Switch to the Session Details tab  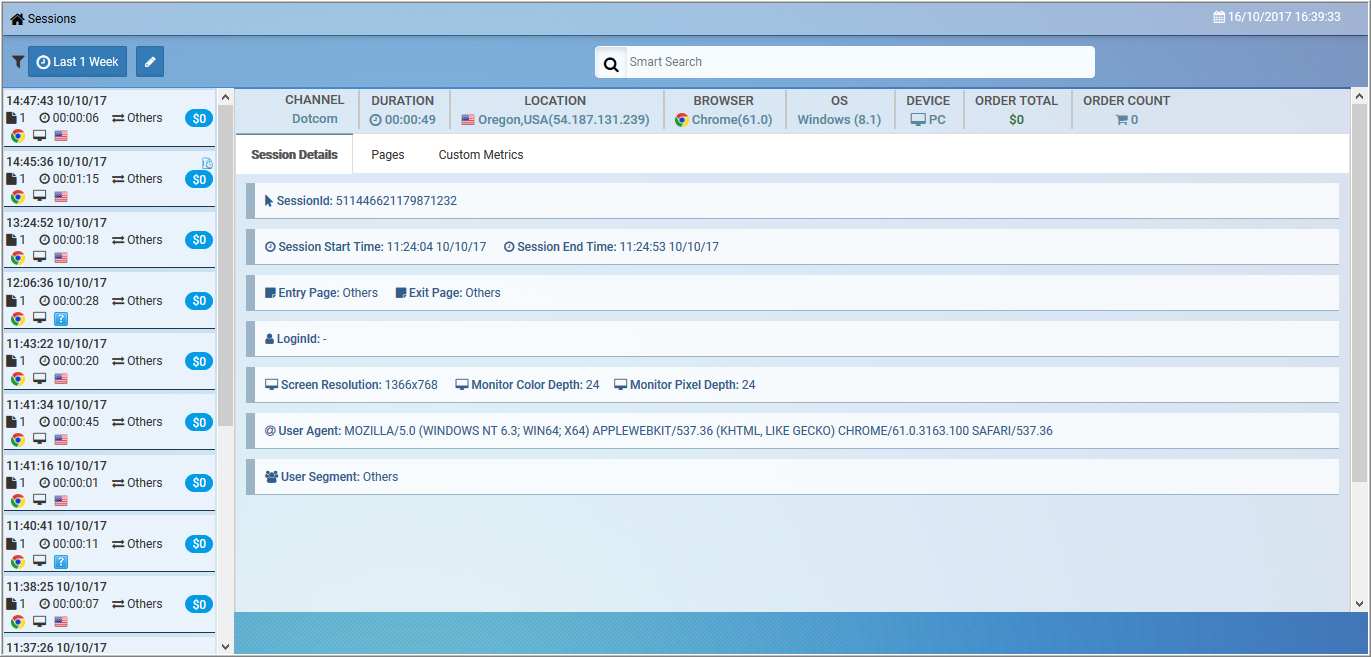pyautogui.click(x=294, y=155)
